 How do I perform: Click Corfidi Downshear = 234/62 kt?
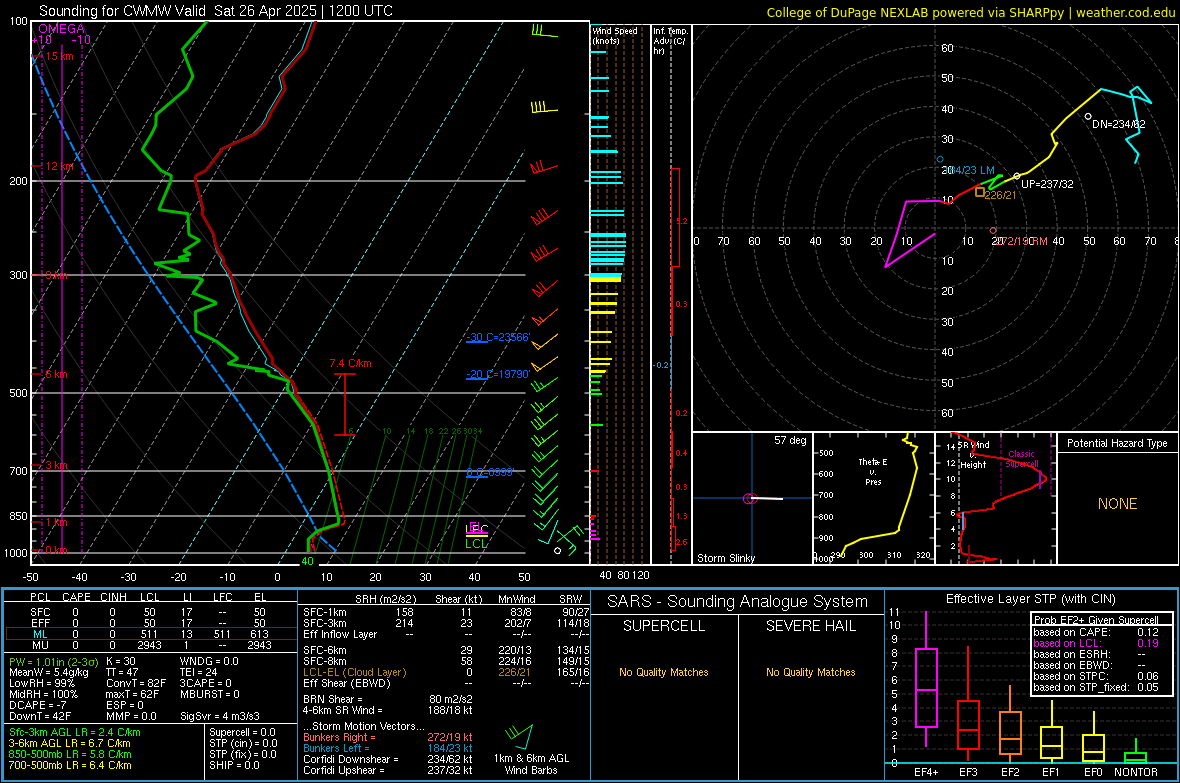(x=388, y=760)
